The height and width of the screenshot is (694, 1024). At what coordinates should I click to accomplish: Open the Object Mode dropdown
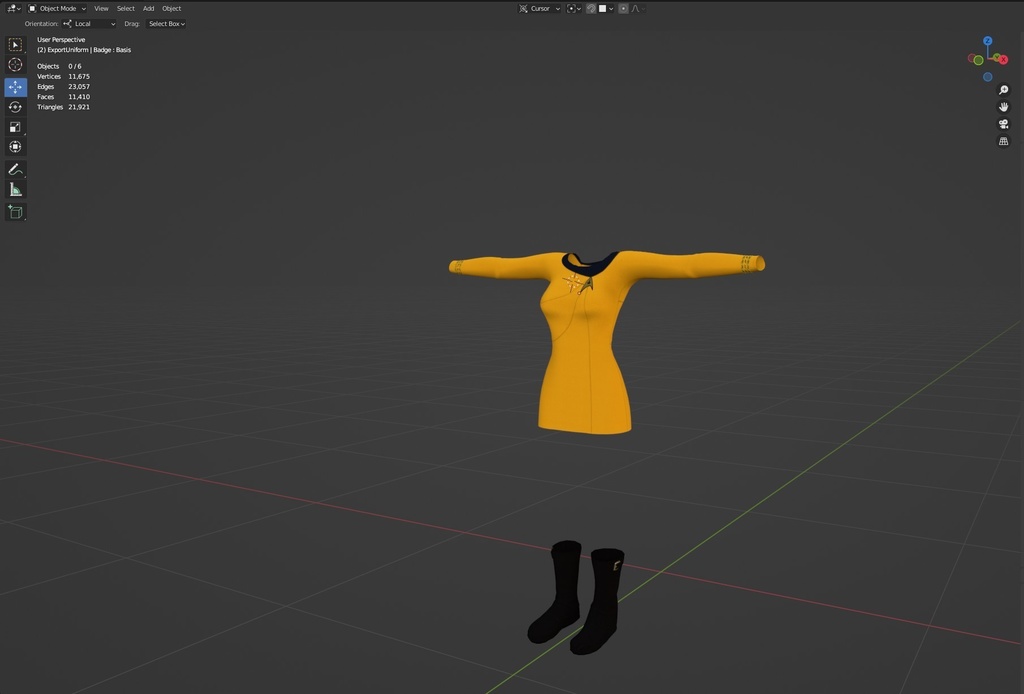click(55, 8)
